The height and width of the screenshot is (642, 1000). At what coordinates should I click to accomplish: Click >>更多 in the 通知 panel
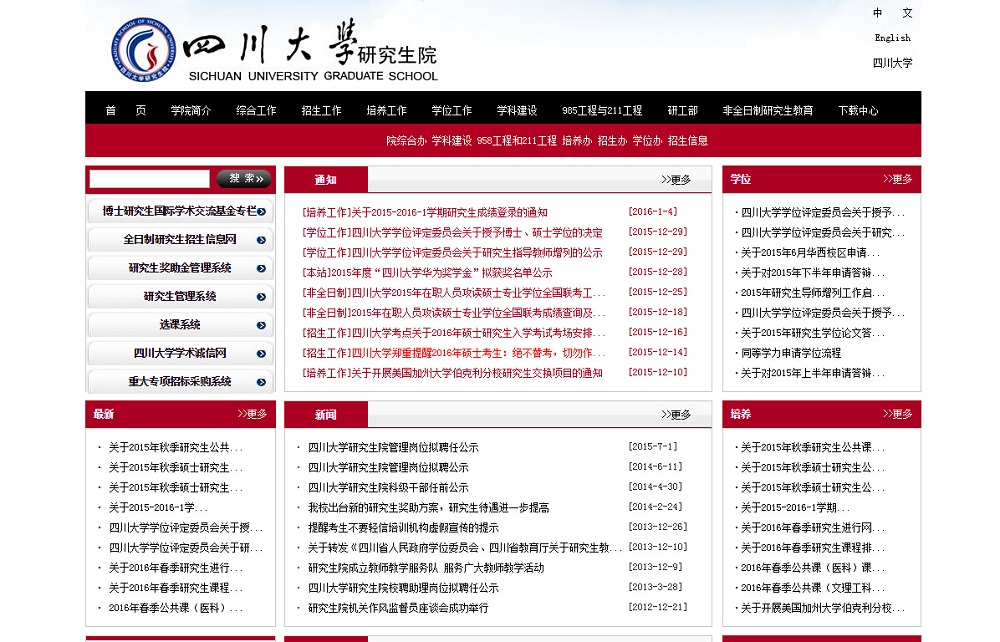pos(676,180)
